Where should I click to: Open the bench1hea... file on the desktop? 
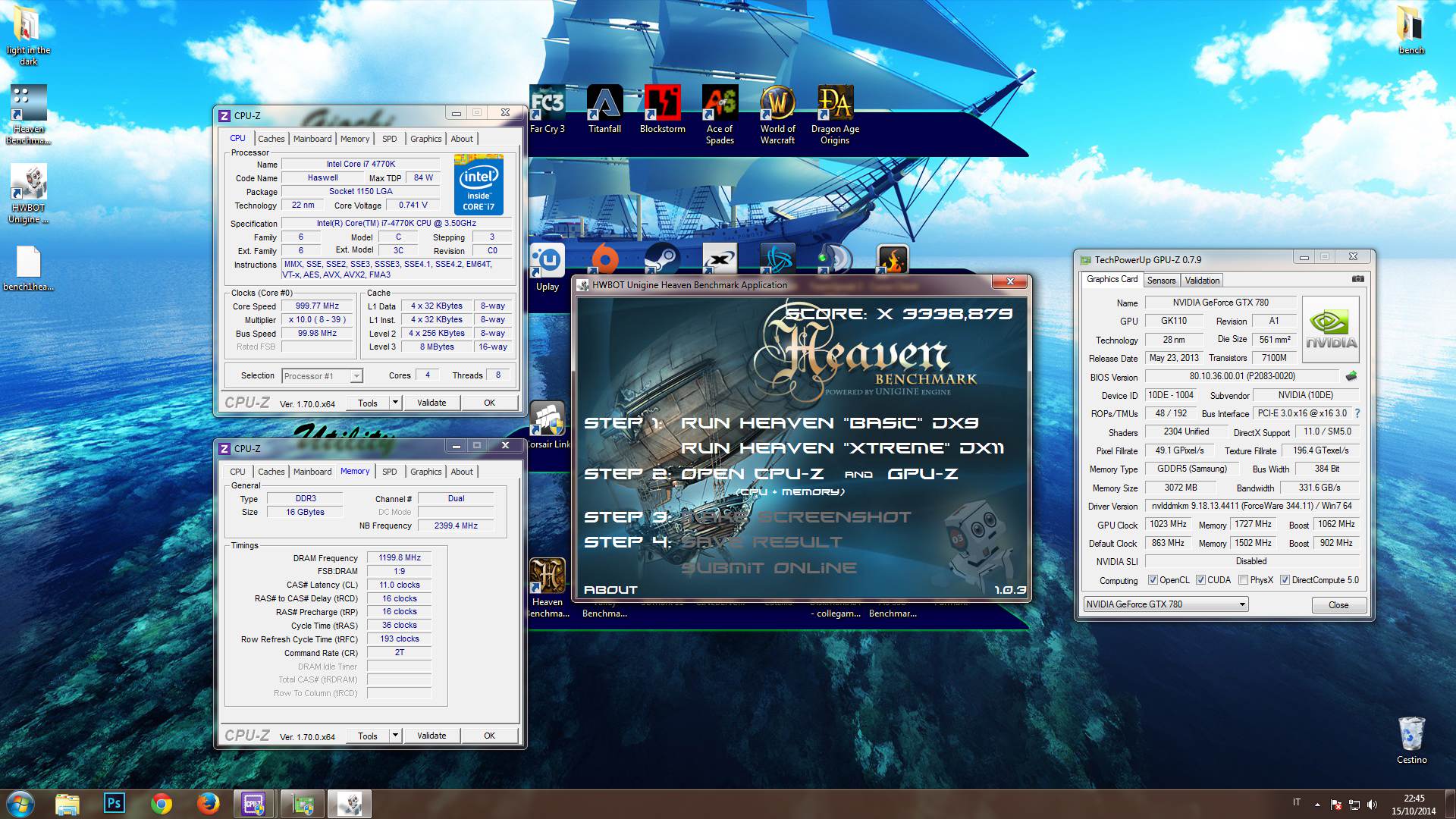28,268
